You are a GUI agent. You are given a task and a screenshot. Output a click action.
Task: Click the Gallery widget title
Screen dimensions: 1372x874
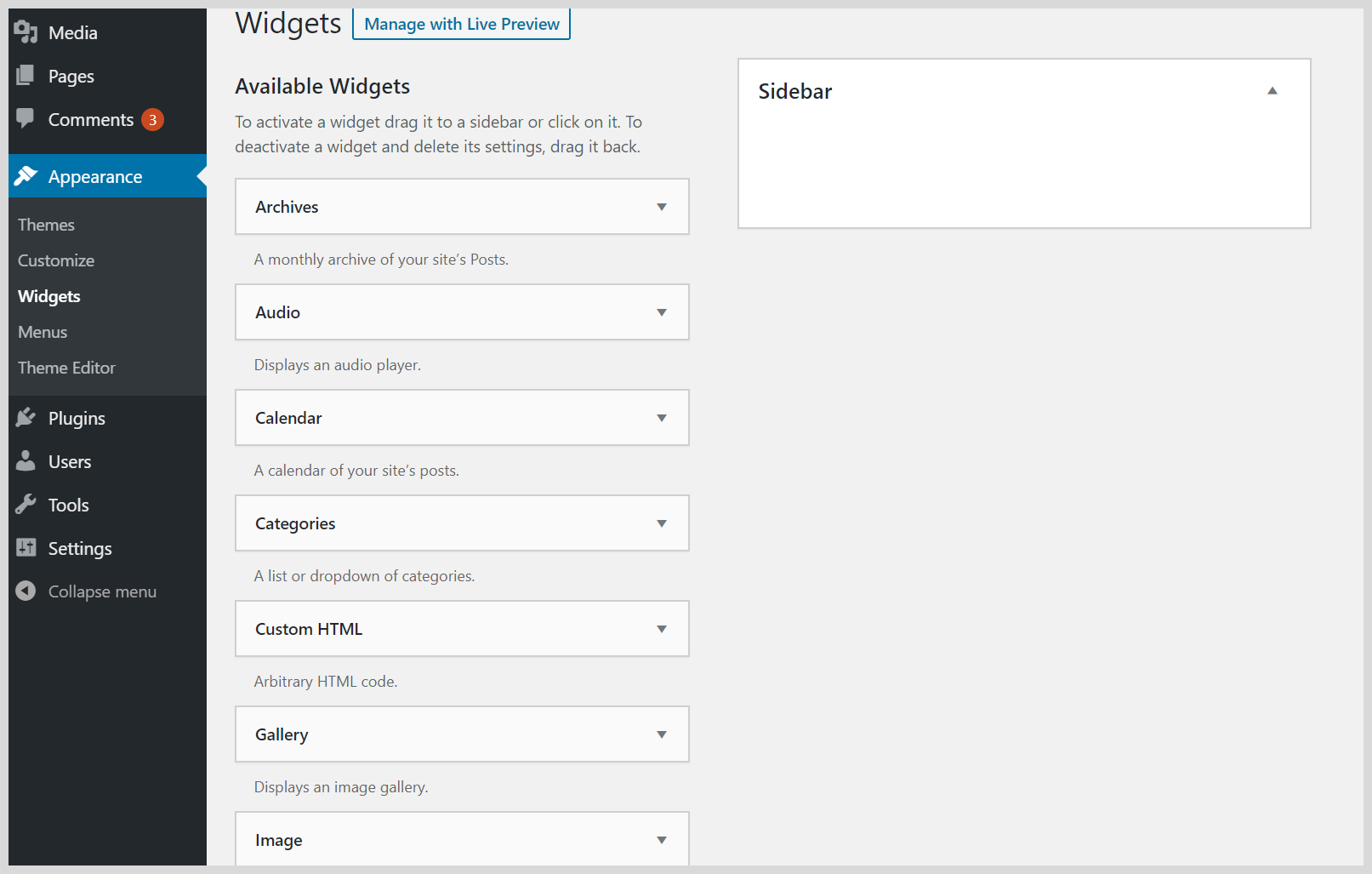282,734
